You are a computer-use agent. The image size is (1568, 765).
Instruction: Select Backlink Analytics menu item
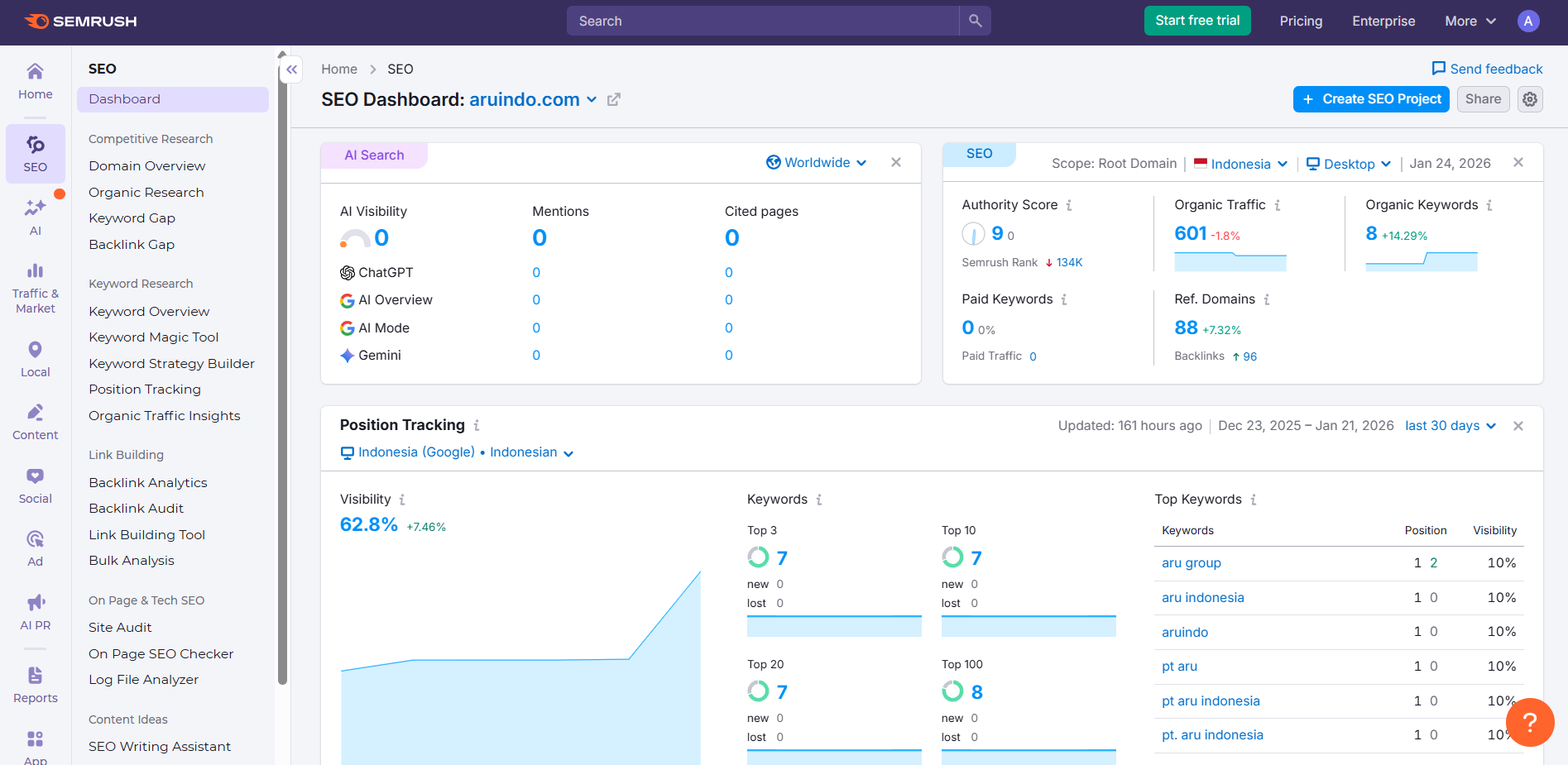148,483
